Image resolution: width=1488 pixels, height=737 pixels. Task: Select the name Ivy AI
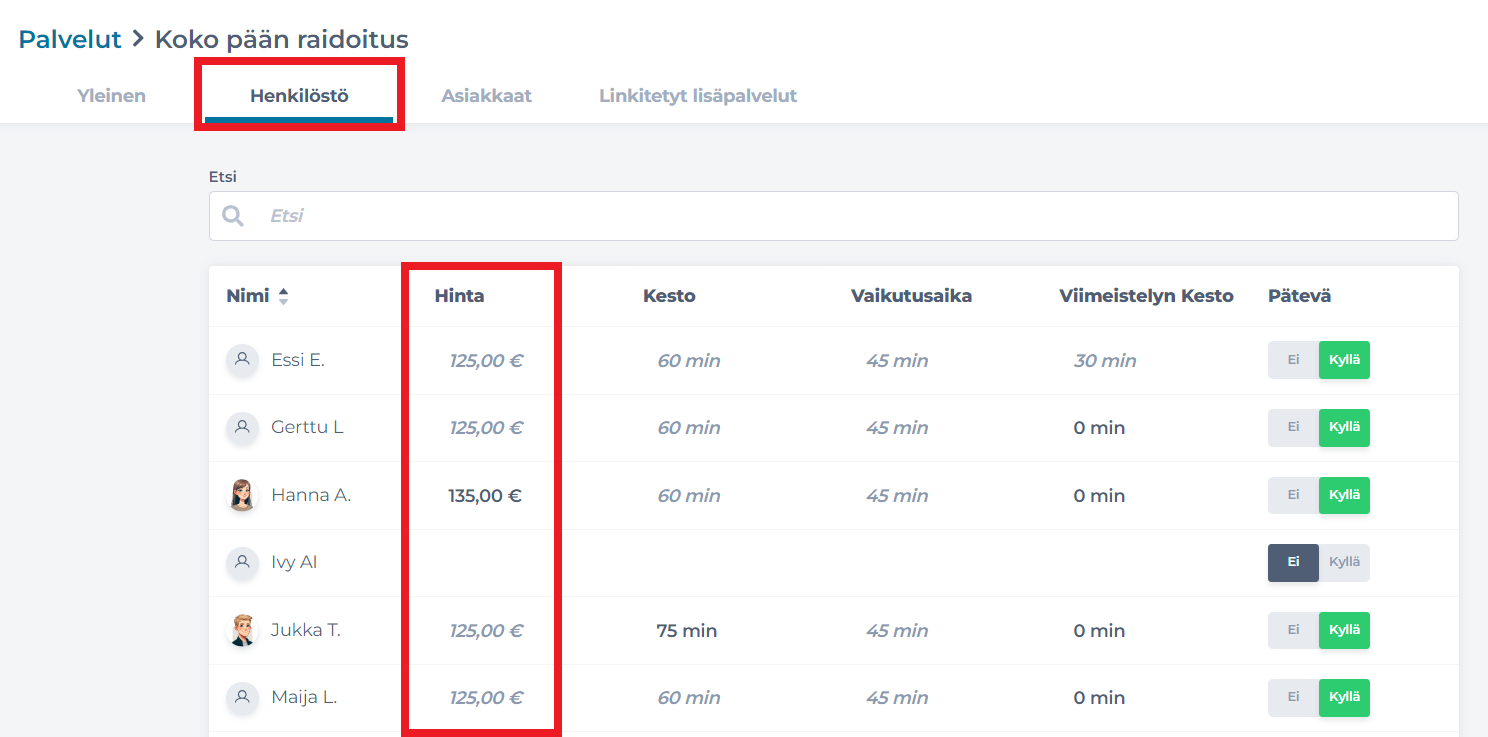pos(294,563)
